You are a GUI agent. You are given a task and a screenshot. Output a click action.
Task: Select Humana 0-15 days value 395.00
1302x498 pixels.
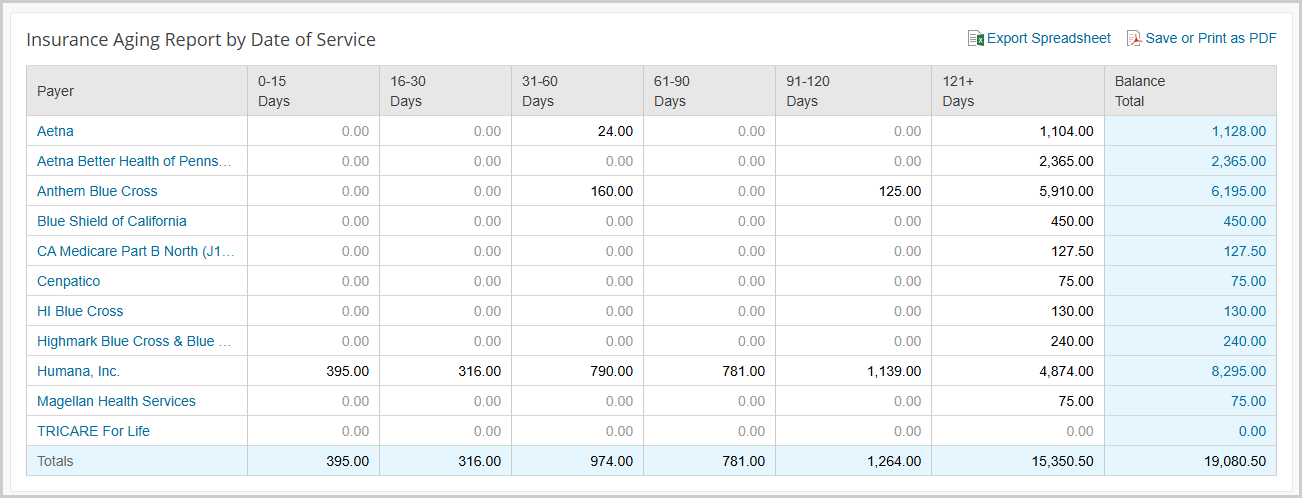[347, 371]
